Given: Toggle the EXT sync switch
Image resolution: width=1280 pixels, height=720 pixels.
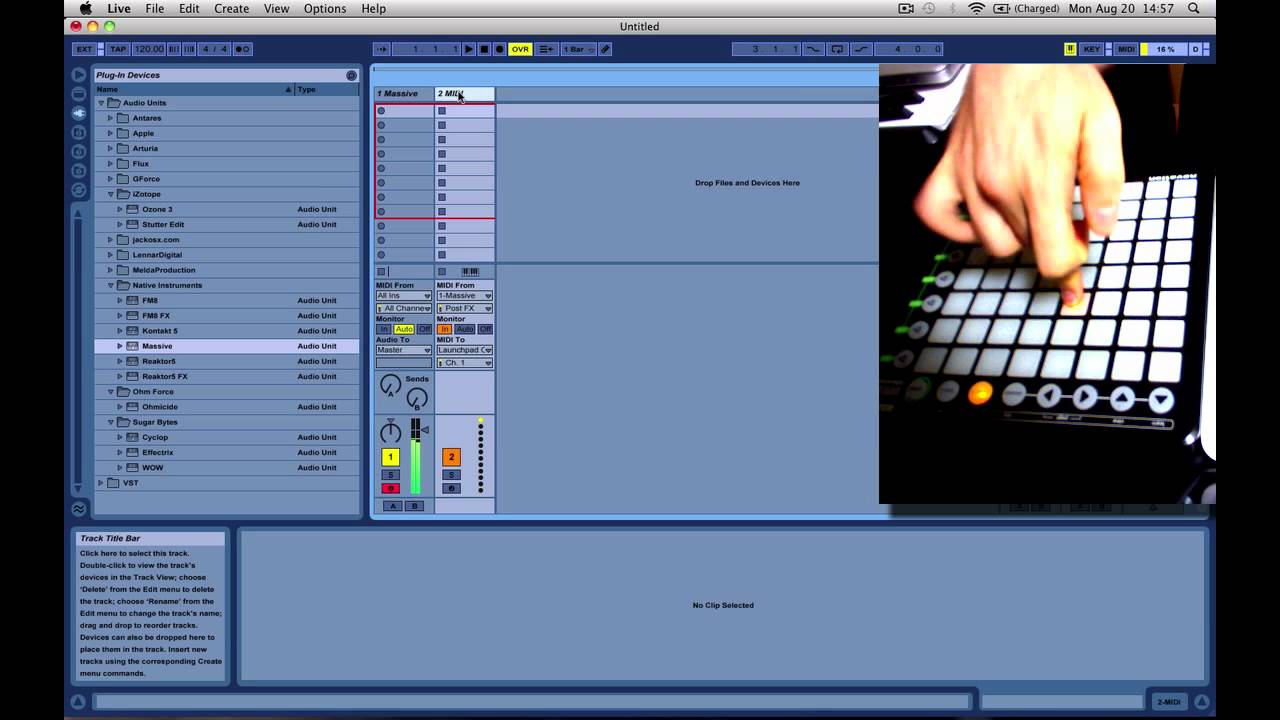Looking at the screenshot, I should click(x=85, y=49).
